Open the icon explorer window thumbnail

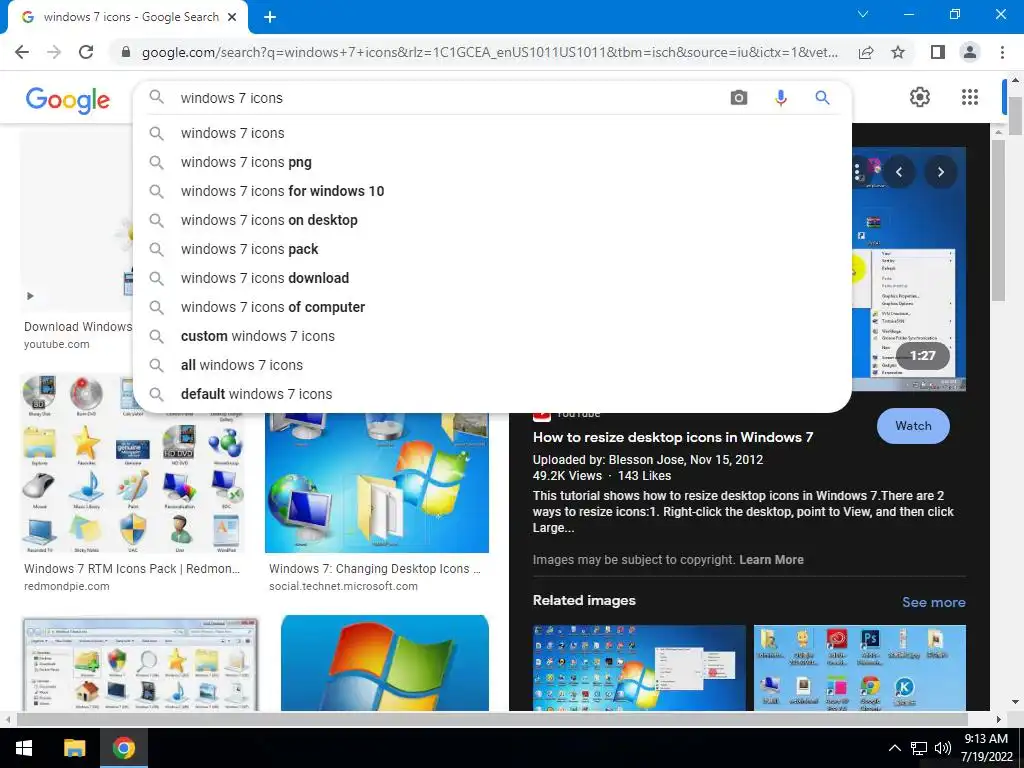tap(140, 664)
